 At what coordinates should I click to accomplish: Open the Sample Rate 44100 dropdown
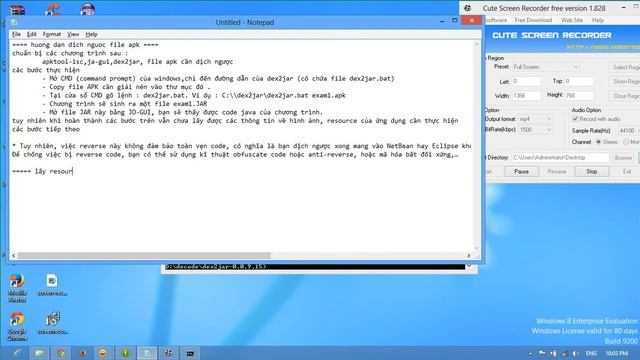(x=628, y=131)
